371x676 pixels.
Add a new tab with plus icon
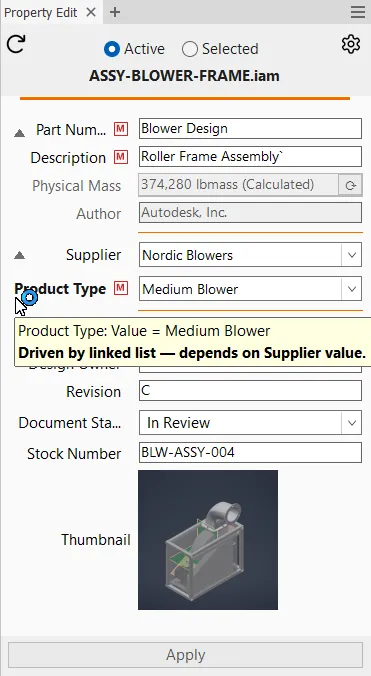pyautogui.click(x=115, y=12)
